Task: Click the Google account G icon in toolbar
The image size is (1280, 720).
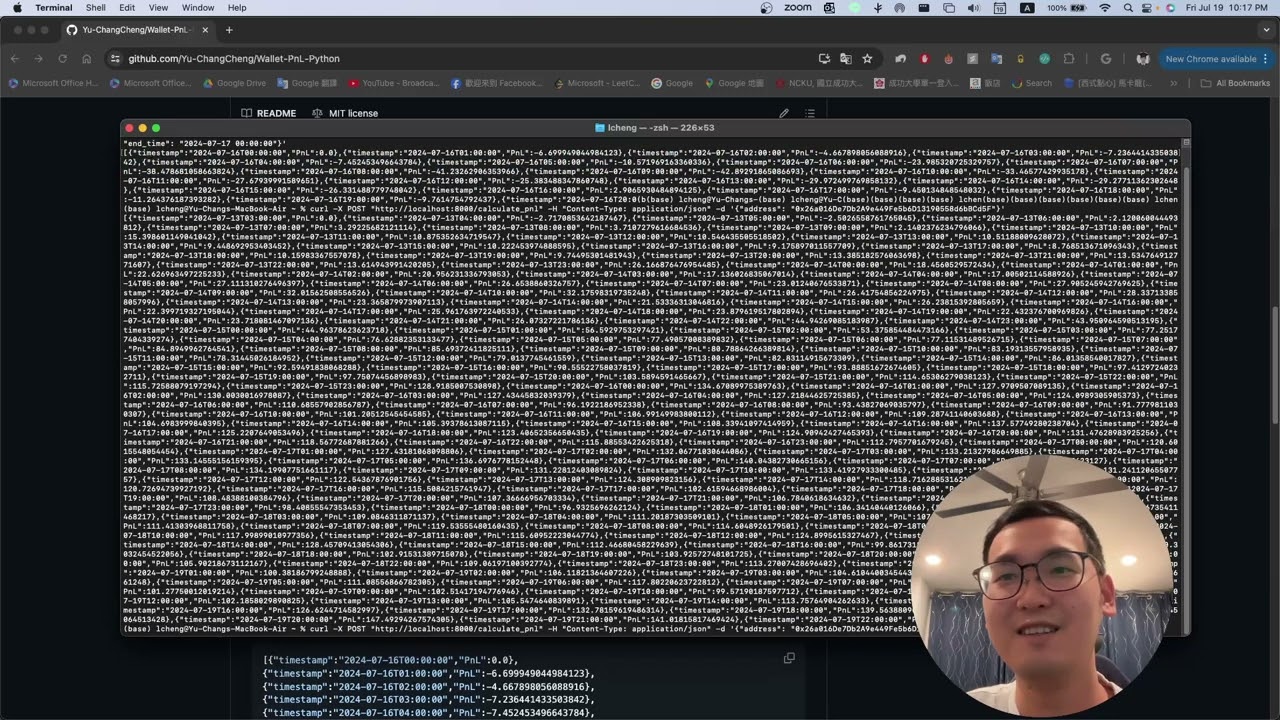Action: [1106, 59]
